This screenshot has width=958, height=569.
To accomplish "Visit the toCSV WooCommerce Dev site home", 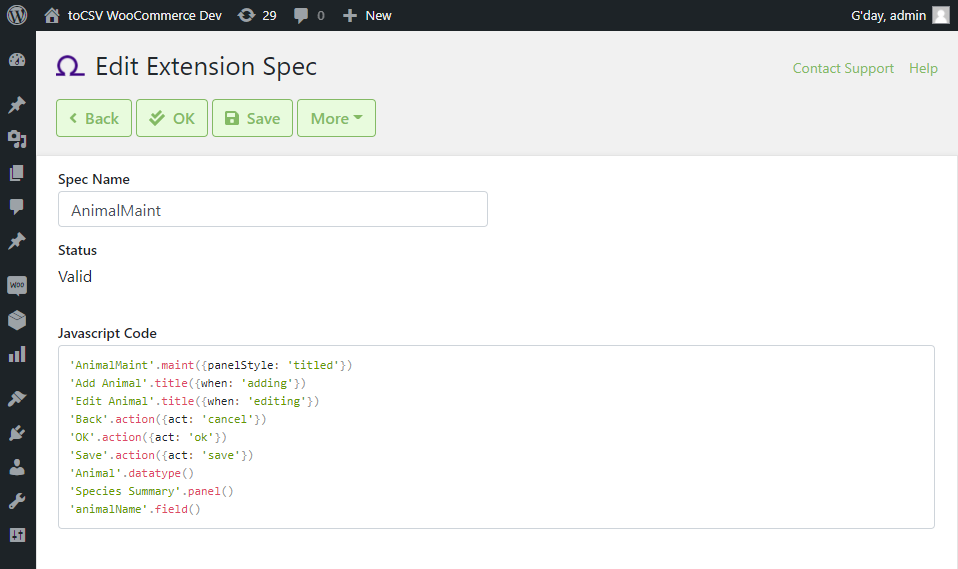I will point(133,15).
